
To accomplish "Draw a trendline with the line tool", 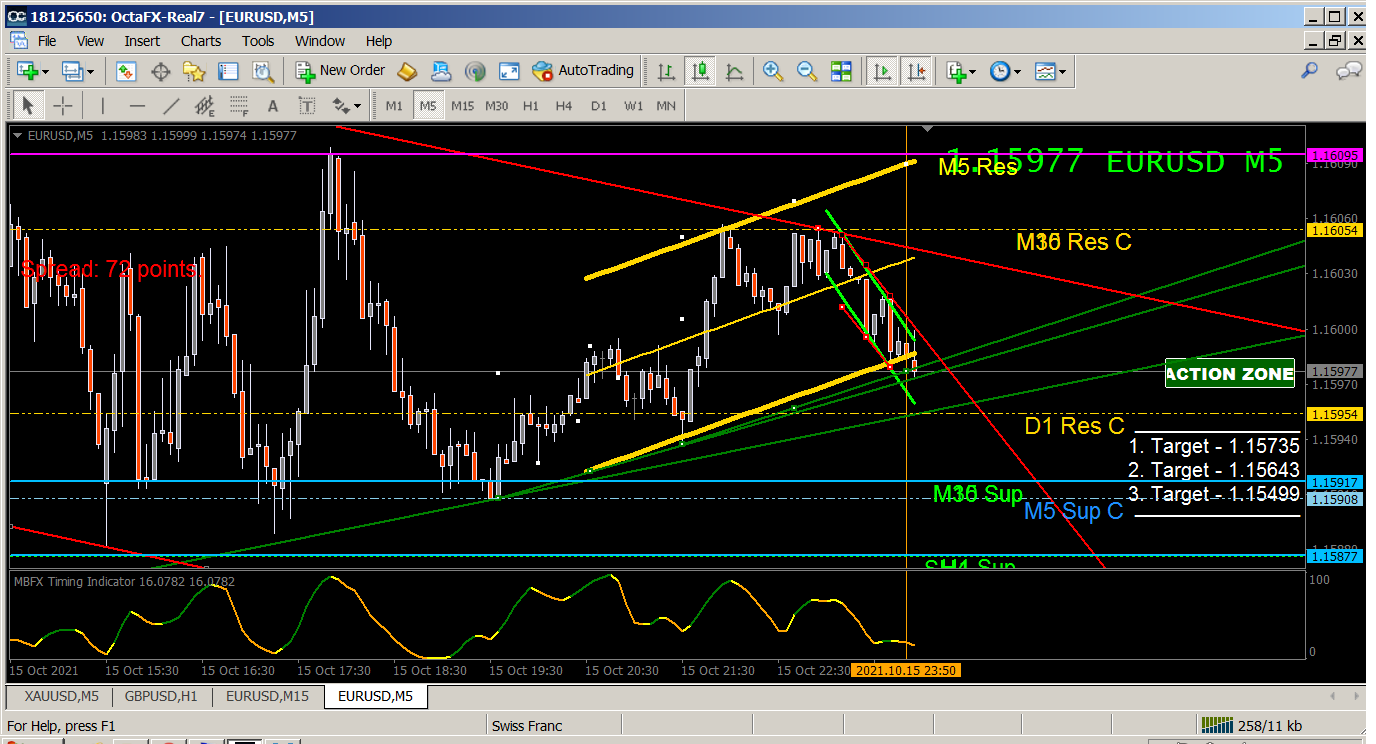I will (x=172, y=105).
